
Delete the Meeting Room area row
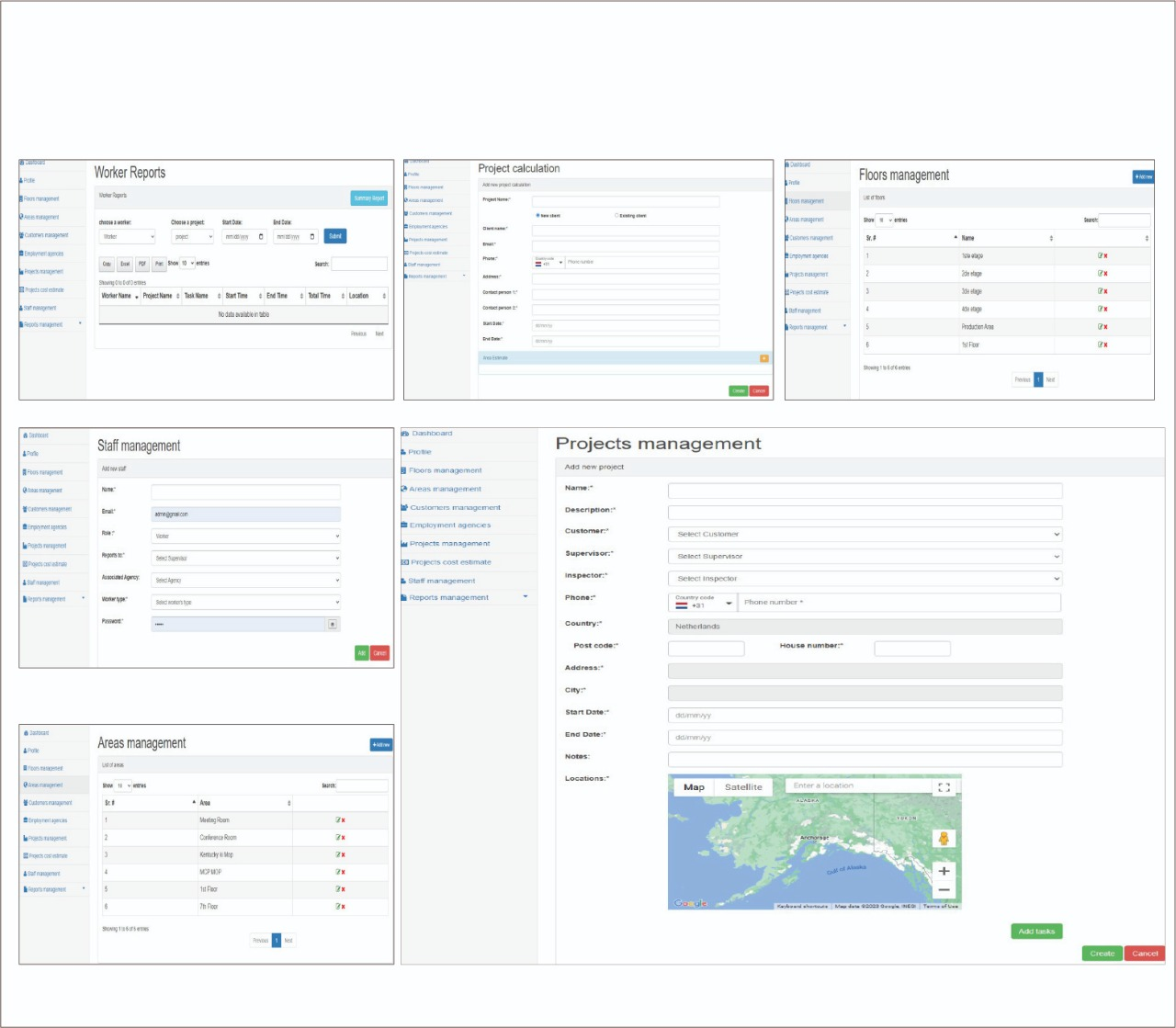tap(344, 820)
